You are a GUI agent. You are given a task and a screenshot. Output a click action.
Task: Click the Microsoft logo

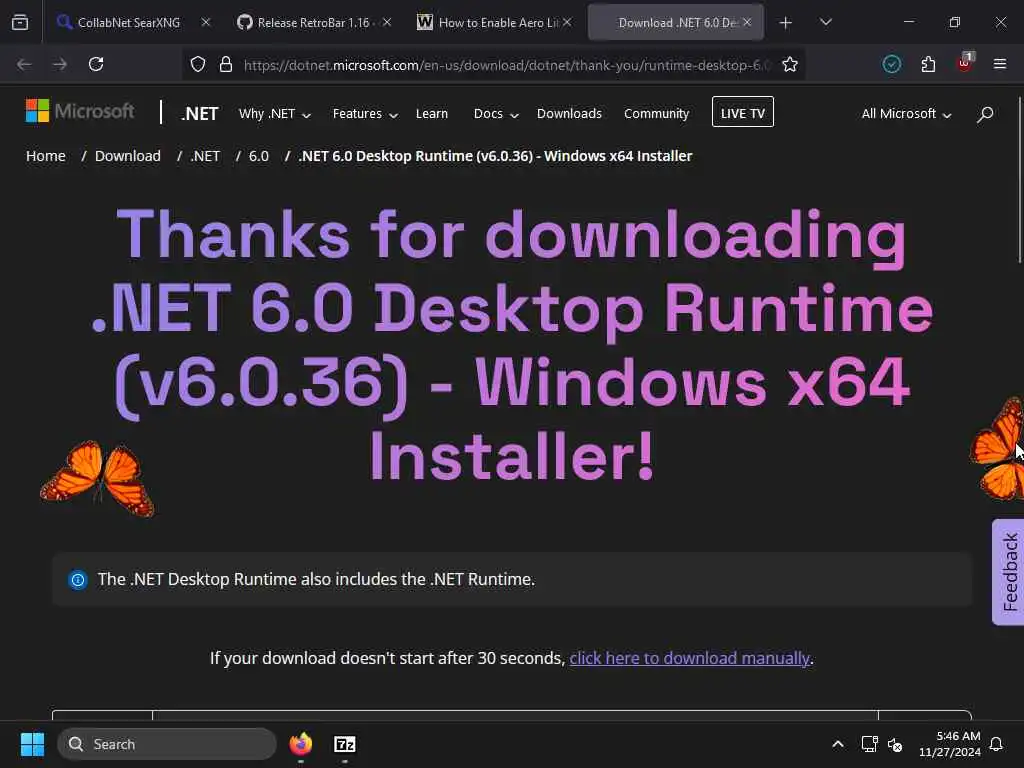pos(80,111)
